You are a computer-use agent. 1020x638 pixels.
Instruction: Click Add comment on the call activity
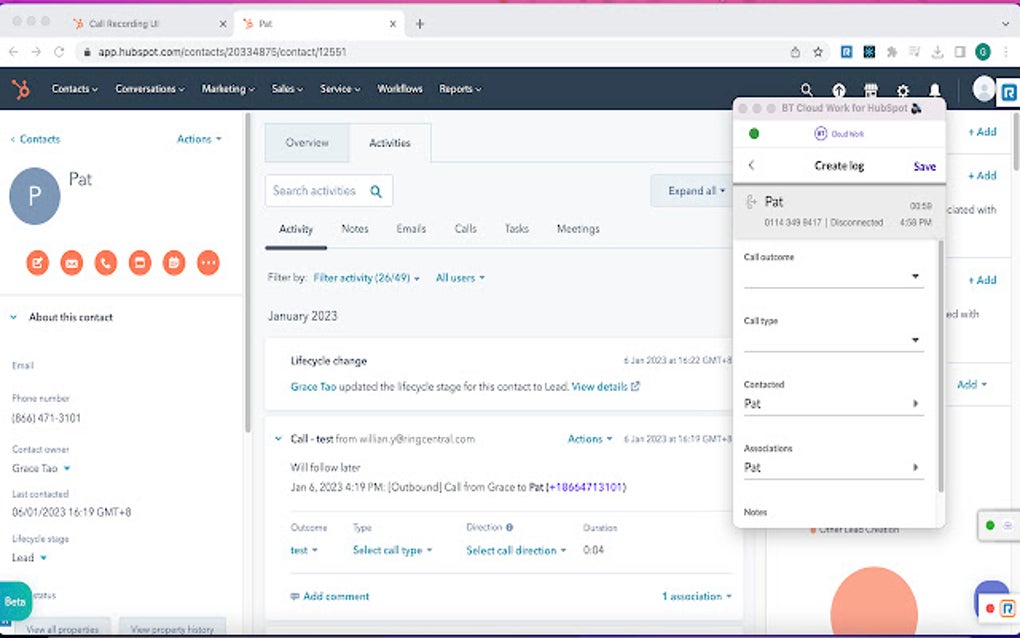click(330, 596)
